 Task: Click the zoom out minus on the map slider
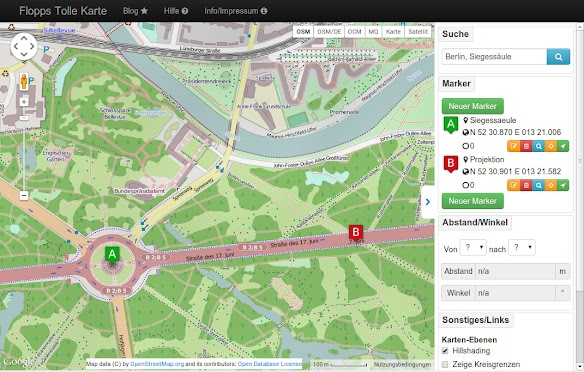(24, 195)
